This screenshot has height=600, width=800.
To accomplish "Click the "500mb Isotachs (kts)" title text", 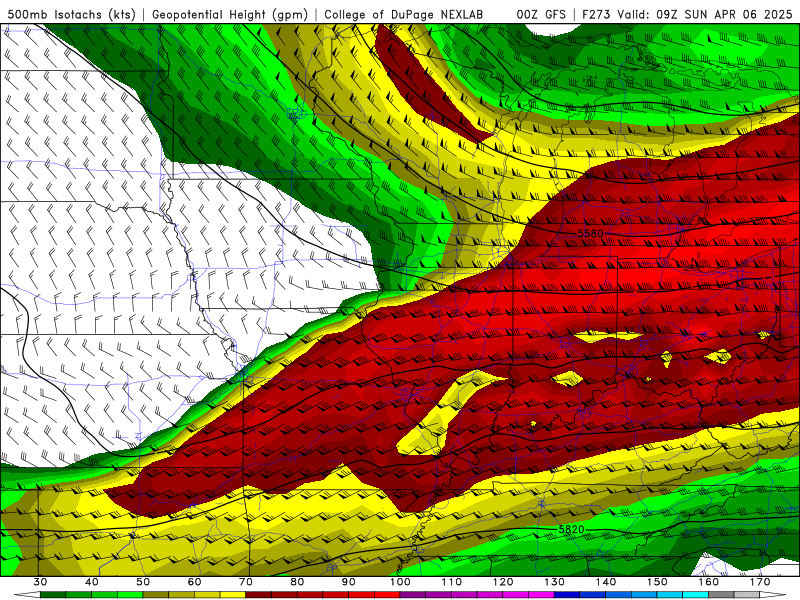I will click(x=71, y=15).
